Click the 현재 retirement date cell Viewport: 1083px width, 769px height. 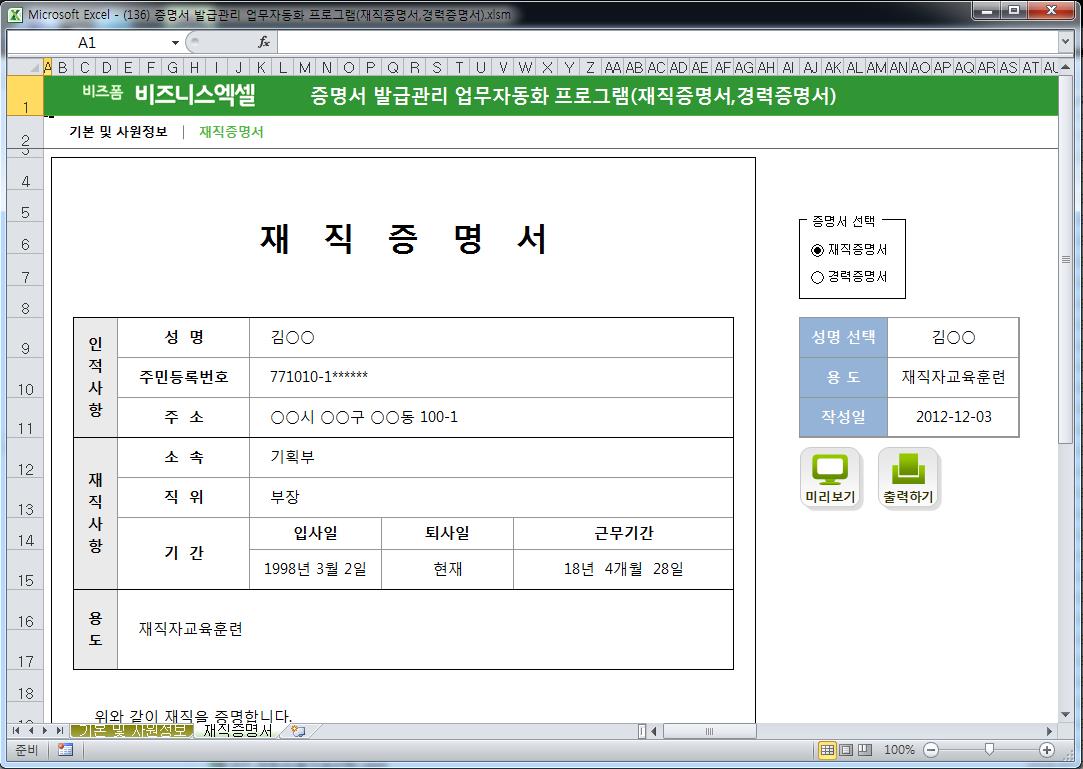click(448, 569)
